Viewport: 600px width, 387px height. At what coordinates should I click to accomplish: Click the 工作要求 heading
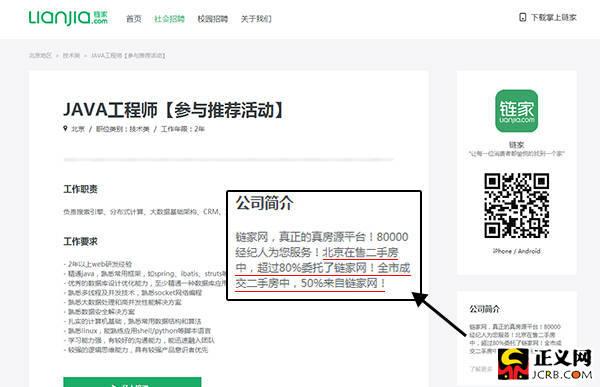point(80,242)
